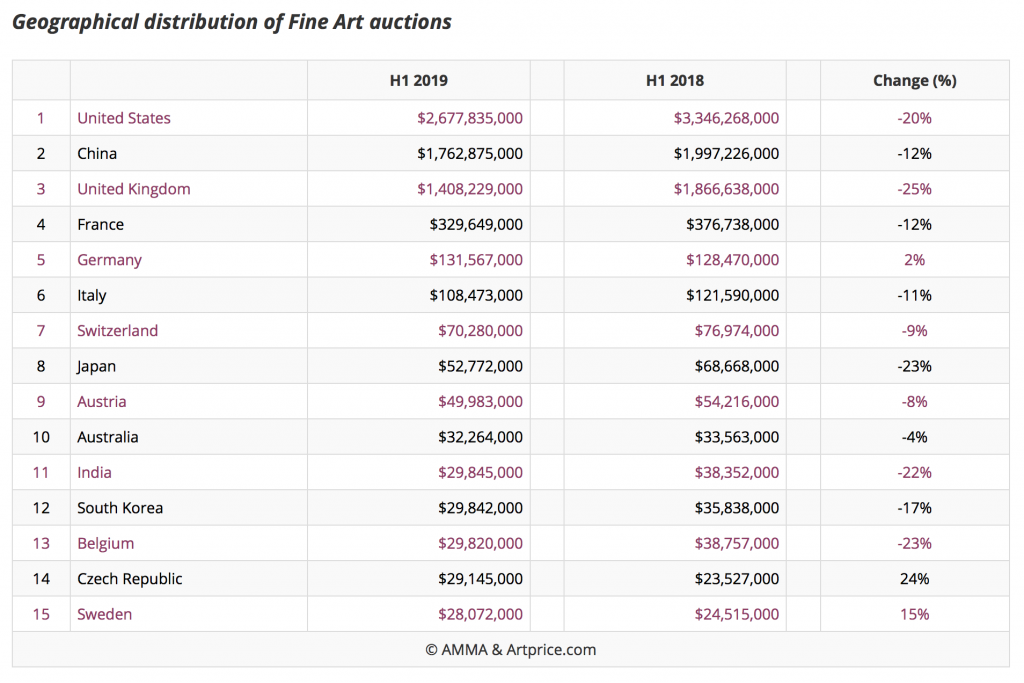
Task: Open the Germany link in row 5
Action: 108,260
